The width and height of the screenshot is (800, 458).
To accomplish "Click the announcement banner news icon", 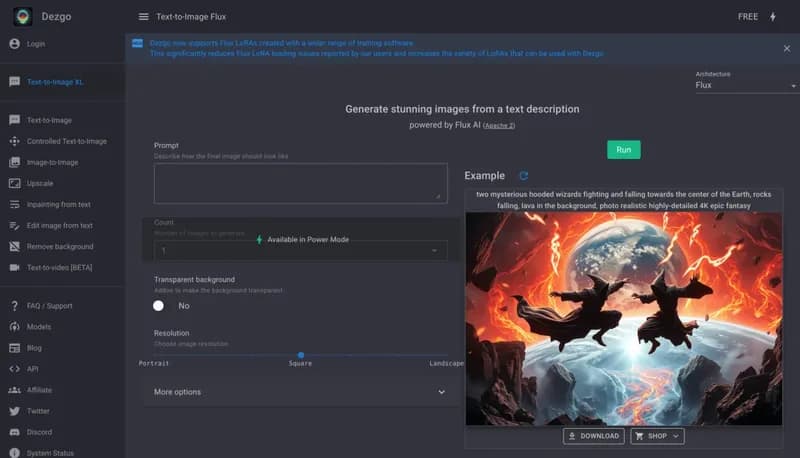I will point(137,43).
